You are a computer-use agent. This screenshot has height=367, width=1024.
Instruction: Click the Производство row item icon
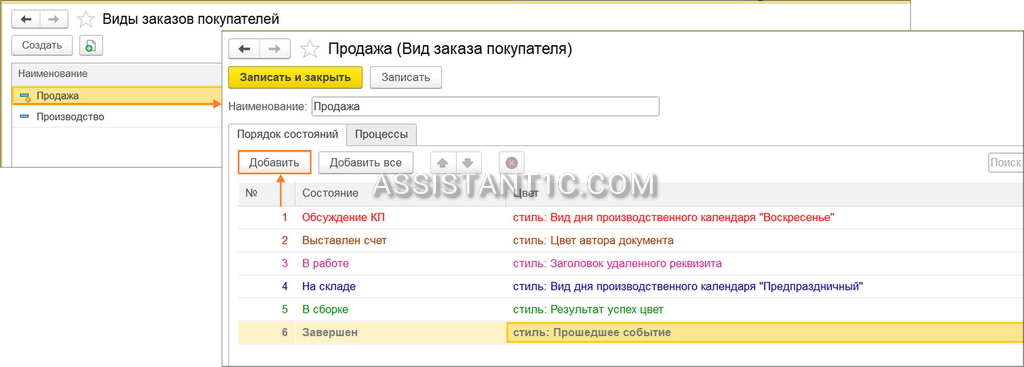point(25,118)
